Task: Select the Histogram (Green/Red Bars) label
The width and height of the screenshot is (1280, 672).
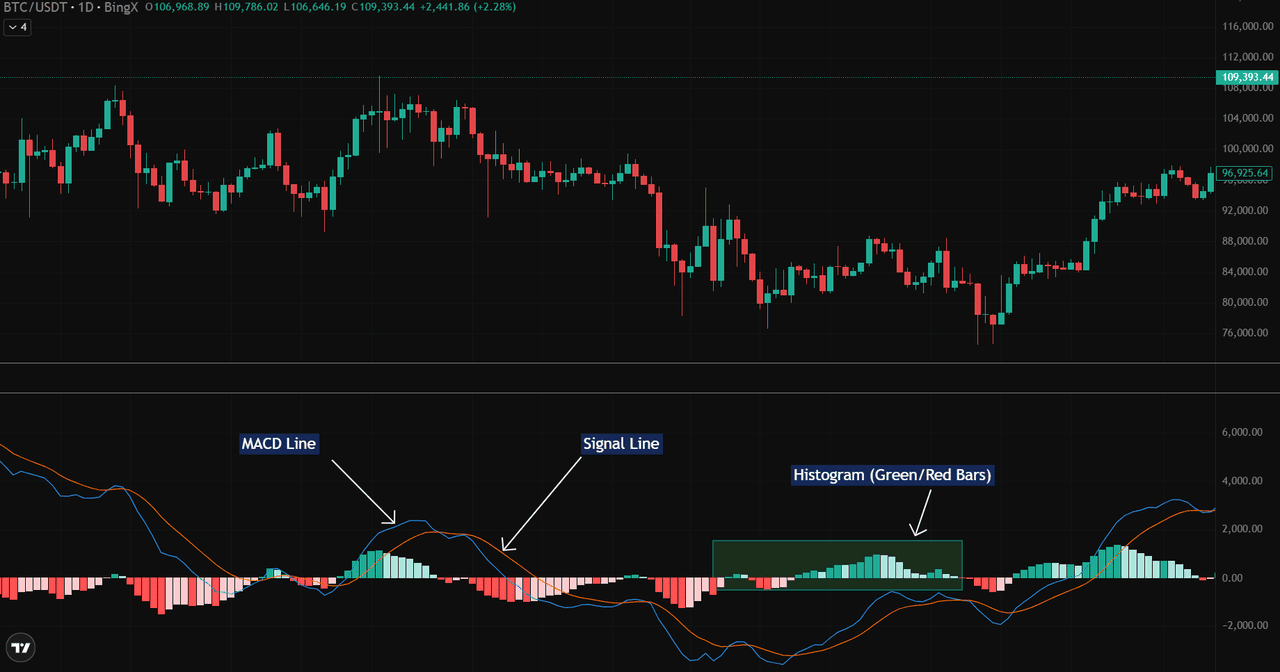Action: [892, 475]
